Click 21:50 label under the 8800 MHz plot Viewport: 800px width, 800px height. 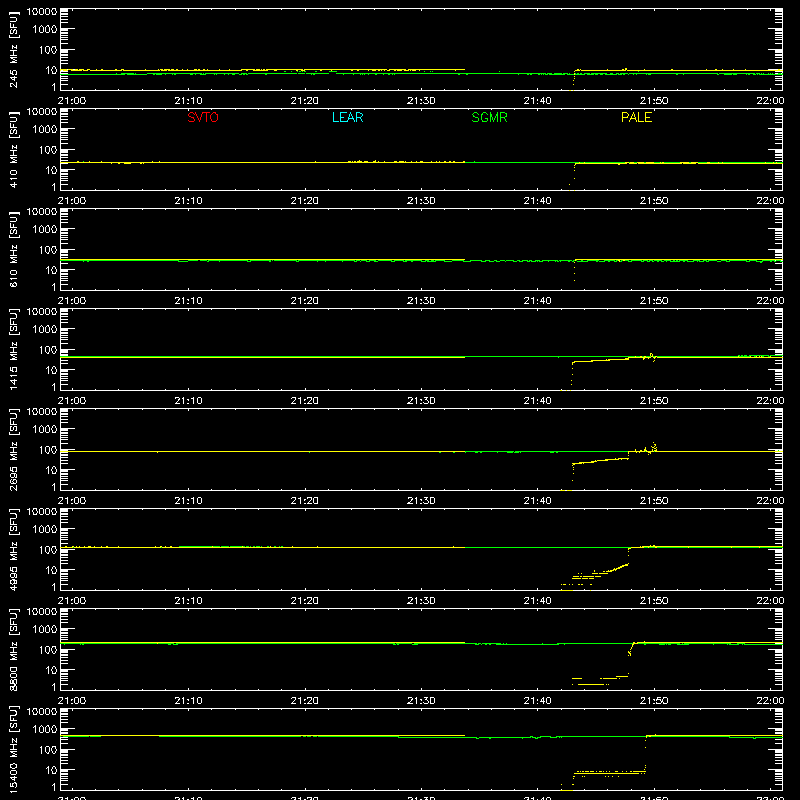(x=654, y=701)
